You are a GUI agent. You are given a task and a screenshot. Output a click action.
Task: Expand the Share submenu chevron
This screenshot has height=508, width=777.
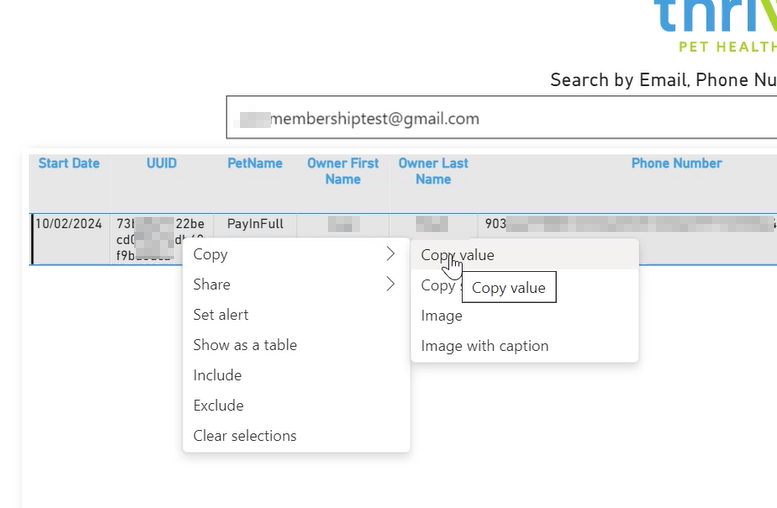390,284
